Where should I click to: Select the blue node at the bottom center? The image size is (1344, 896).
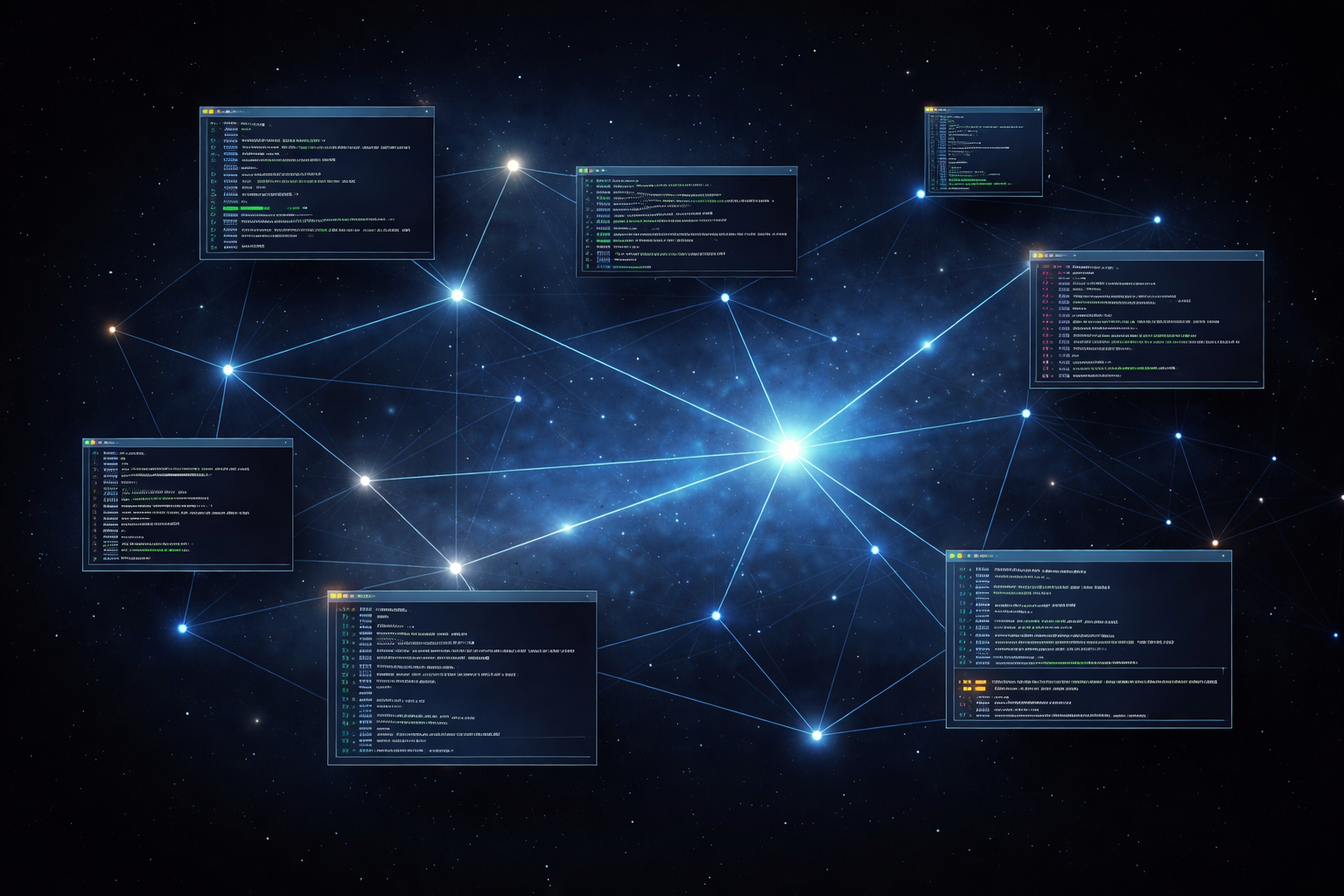coord(816,735)
